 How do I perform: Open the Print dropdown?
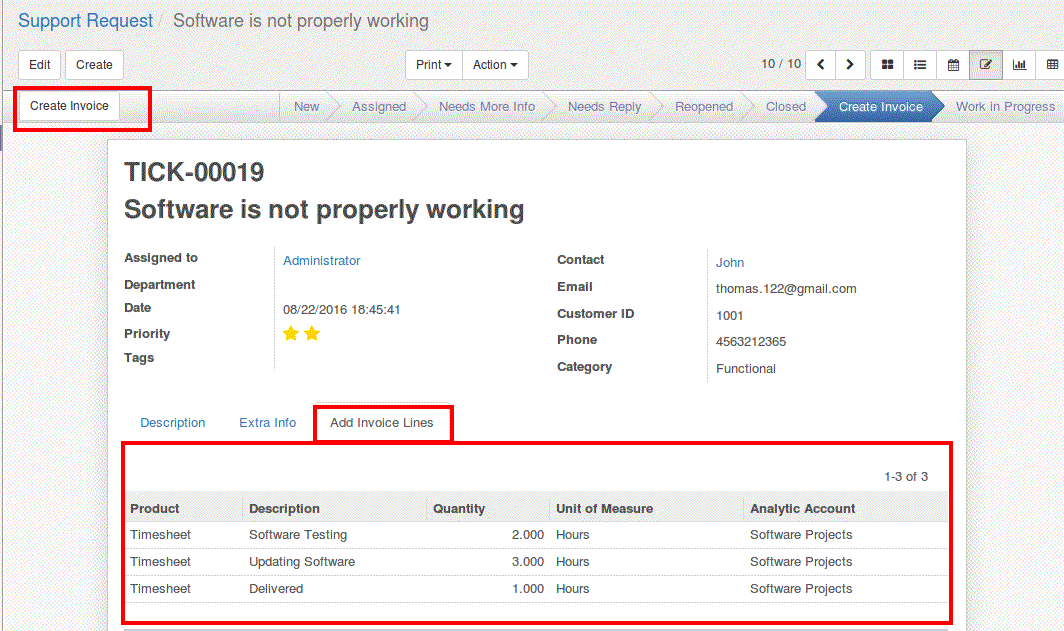(434, 65)
